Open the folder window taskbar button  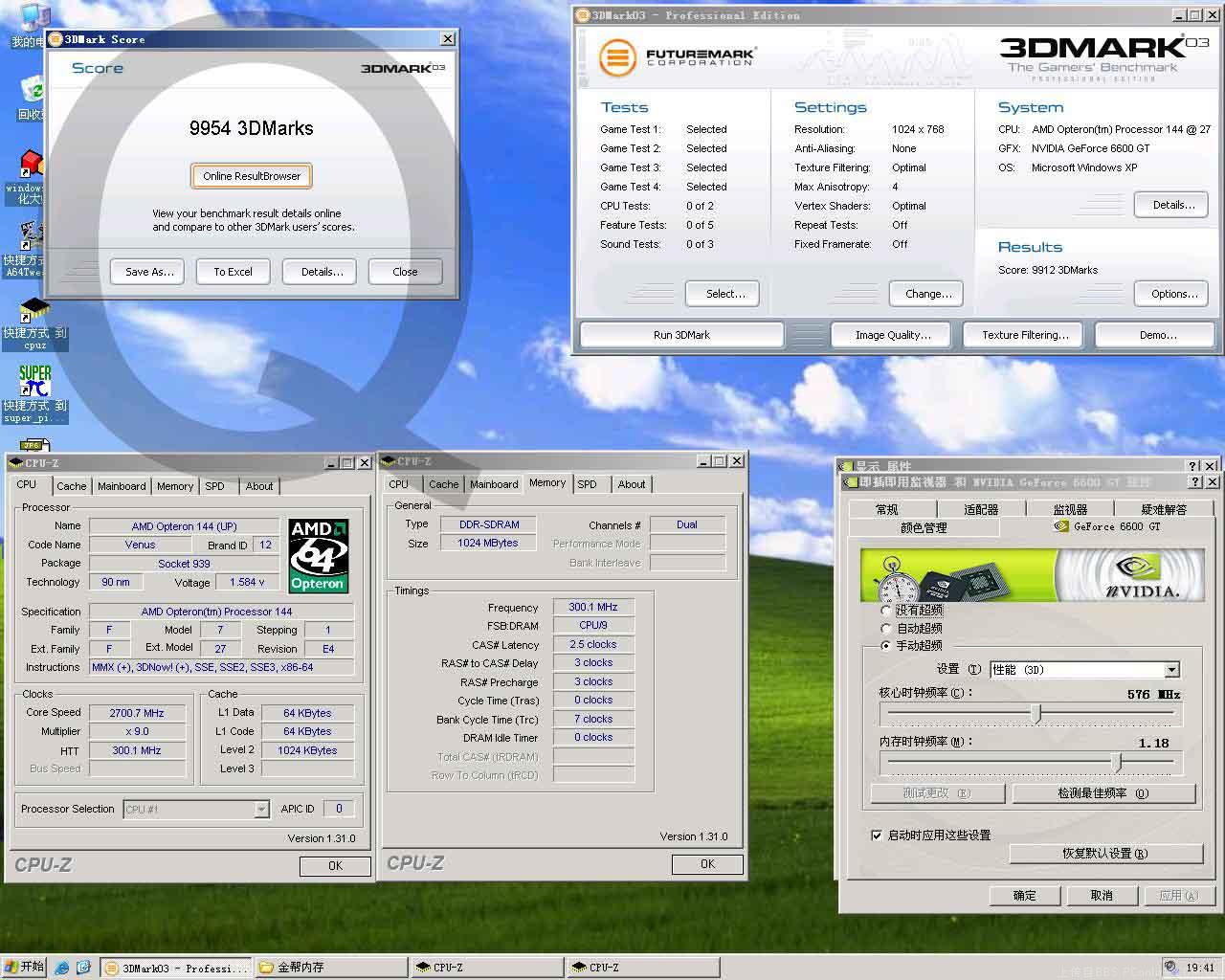(x=331, y=968)
